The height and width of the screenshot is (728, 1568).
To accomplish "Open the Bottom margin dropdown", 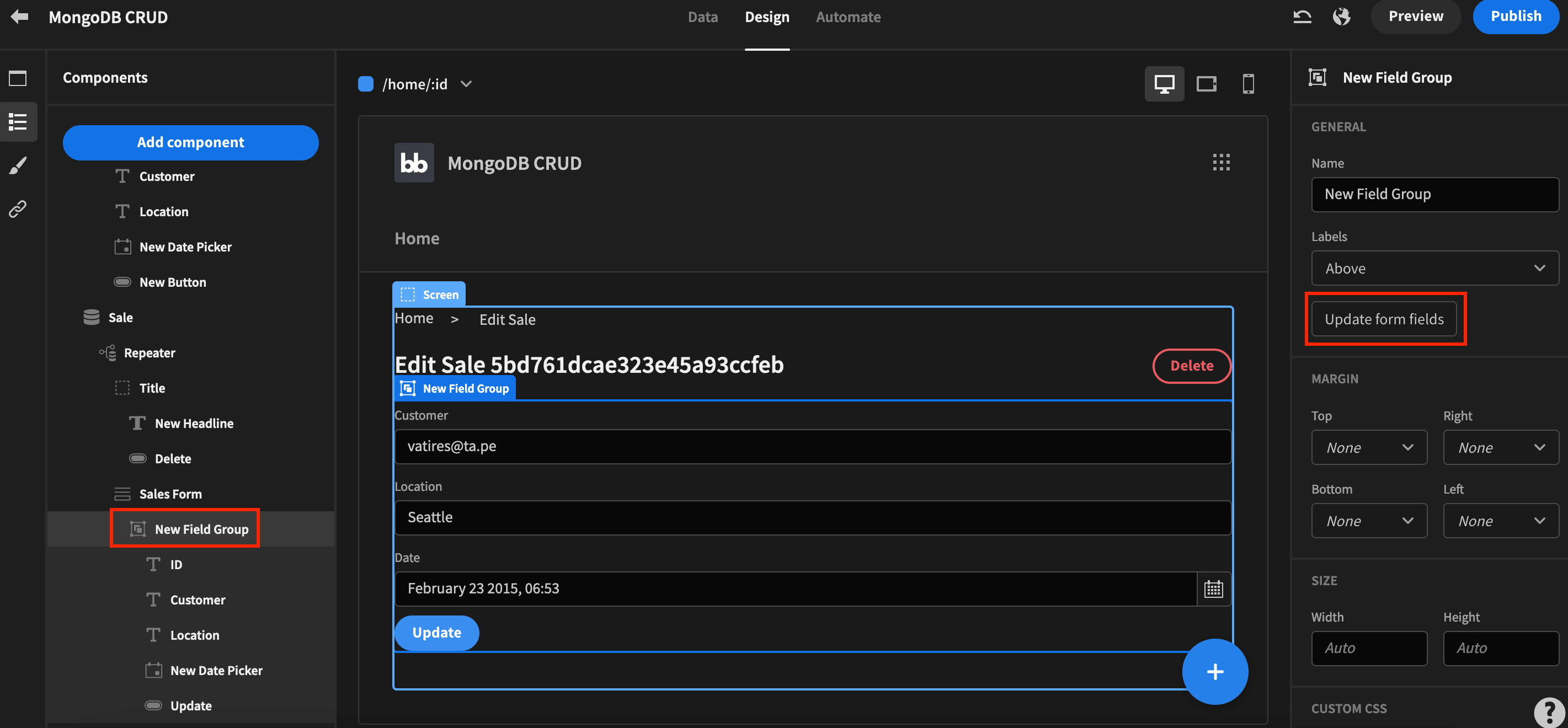I will [1369, 521].
